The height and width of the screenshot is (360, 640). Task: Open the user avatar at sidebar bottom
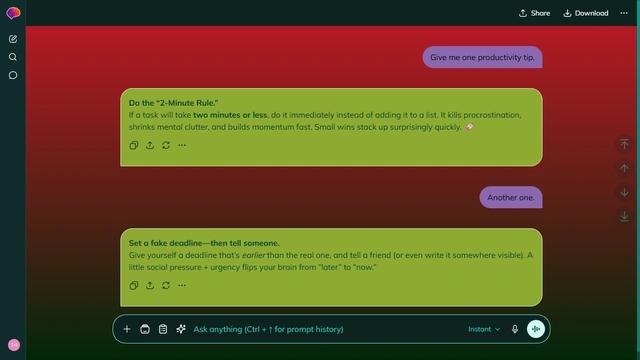coord(14,345)
